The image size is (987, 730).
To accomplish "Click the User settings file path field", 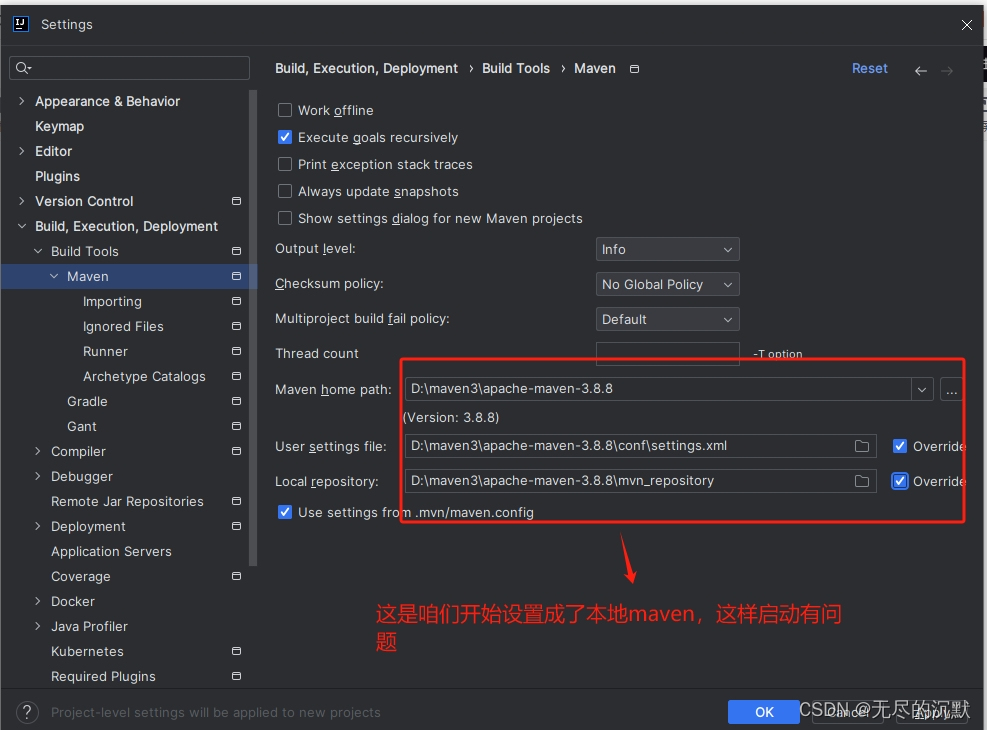I will (640, 446).
